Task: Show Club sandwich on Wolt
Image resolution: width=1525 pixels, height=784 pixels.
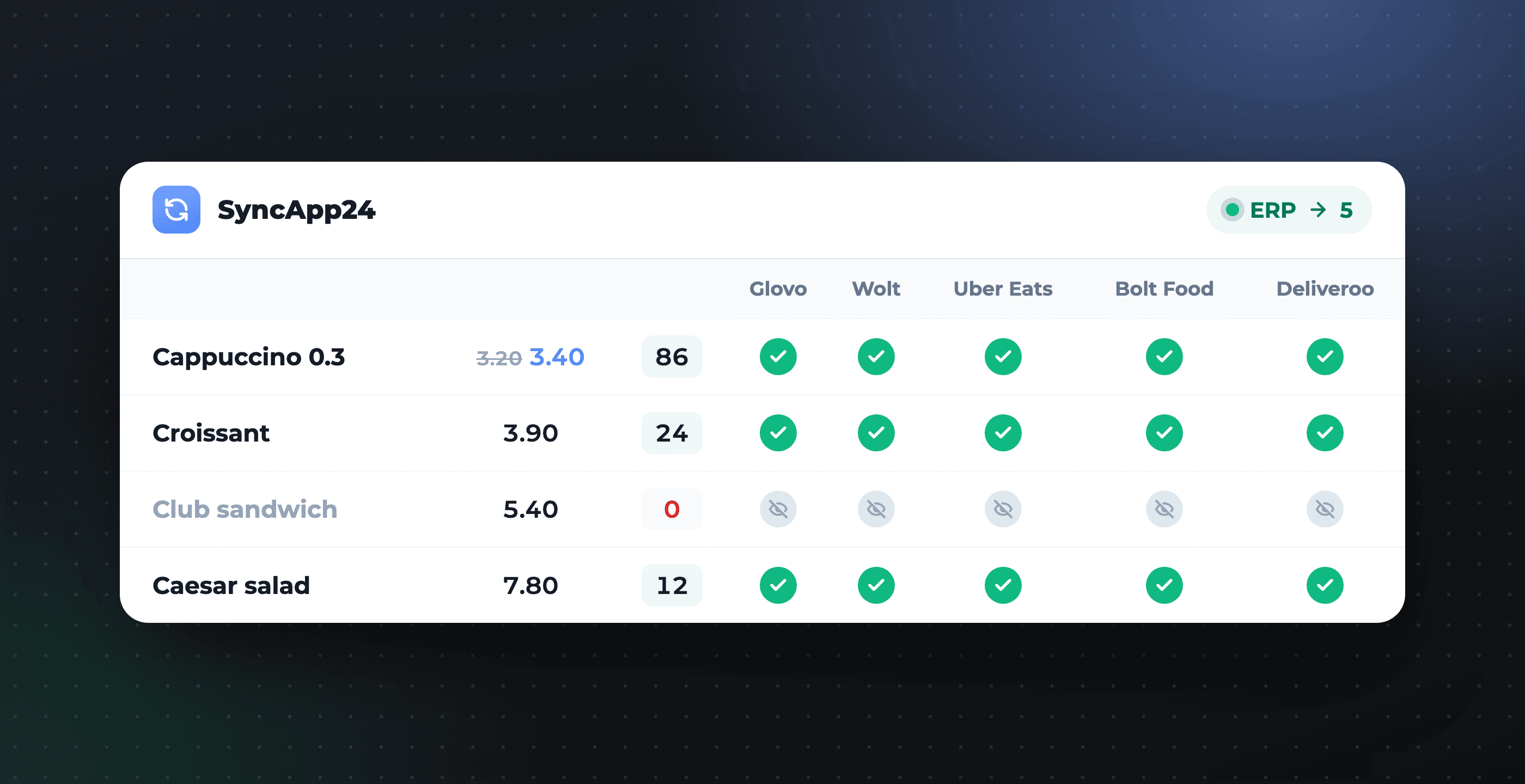Action: [x=876, y=509]
